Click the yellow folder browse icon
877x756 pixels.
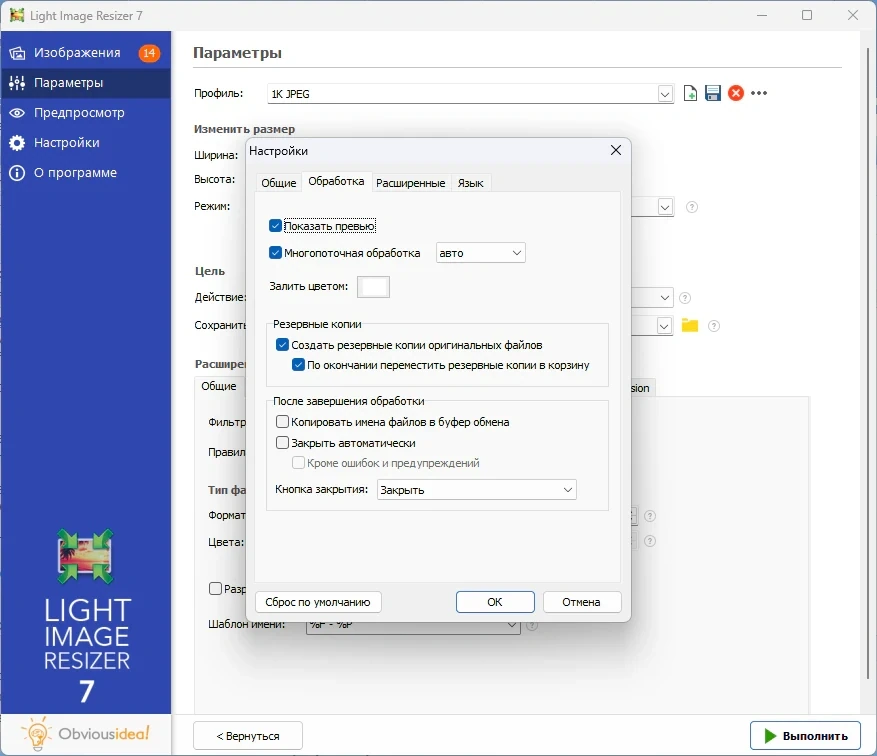pyautogui.click(x=690, y=325)
